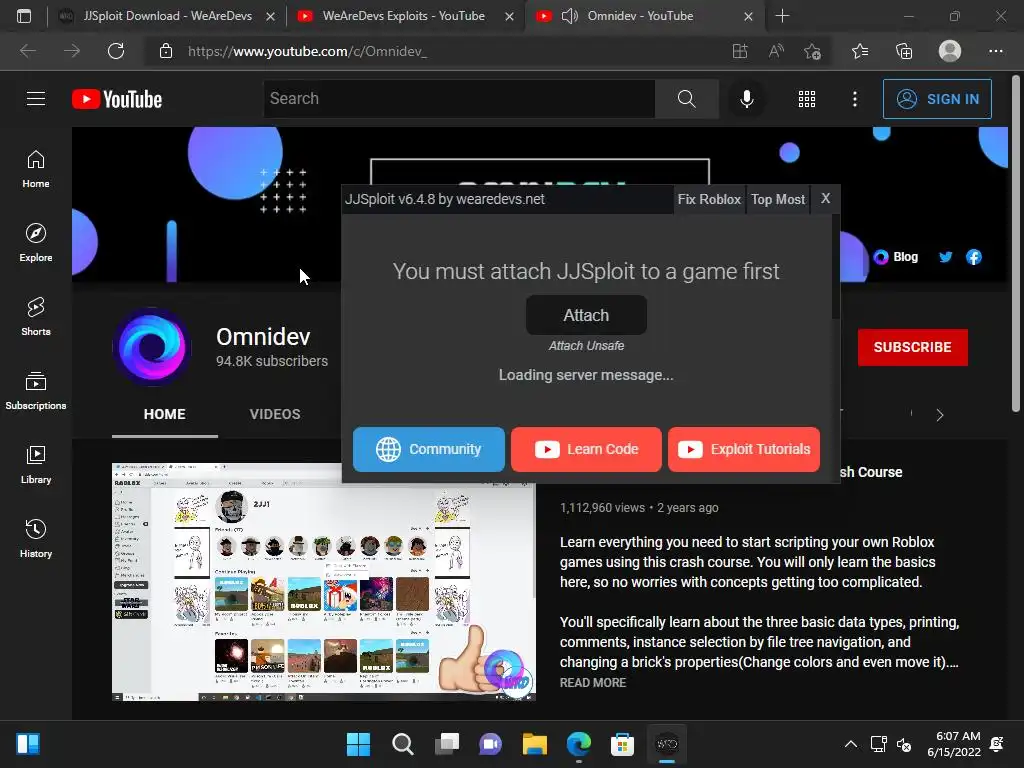1024x768 pixels.
Task: View site information lock icon
Action: tap(166, 51)
